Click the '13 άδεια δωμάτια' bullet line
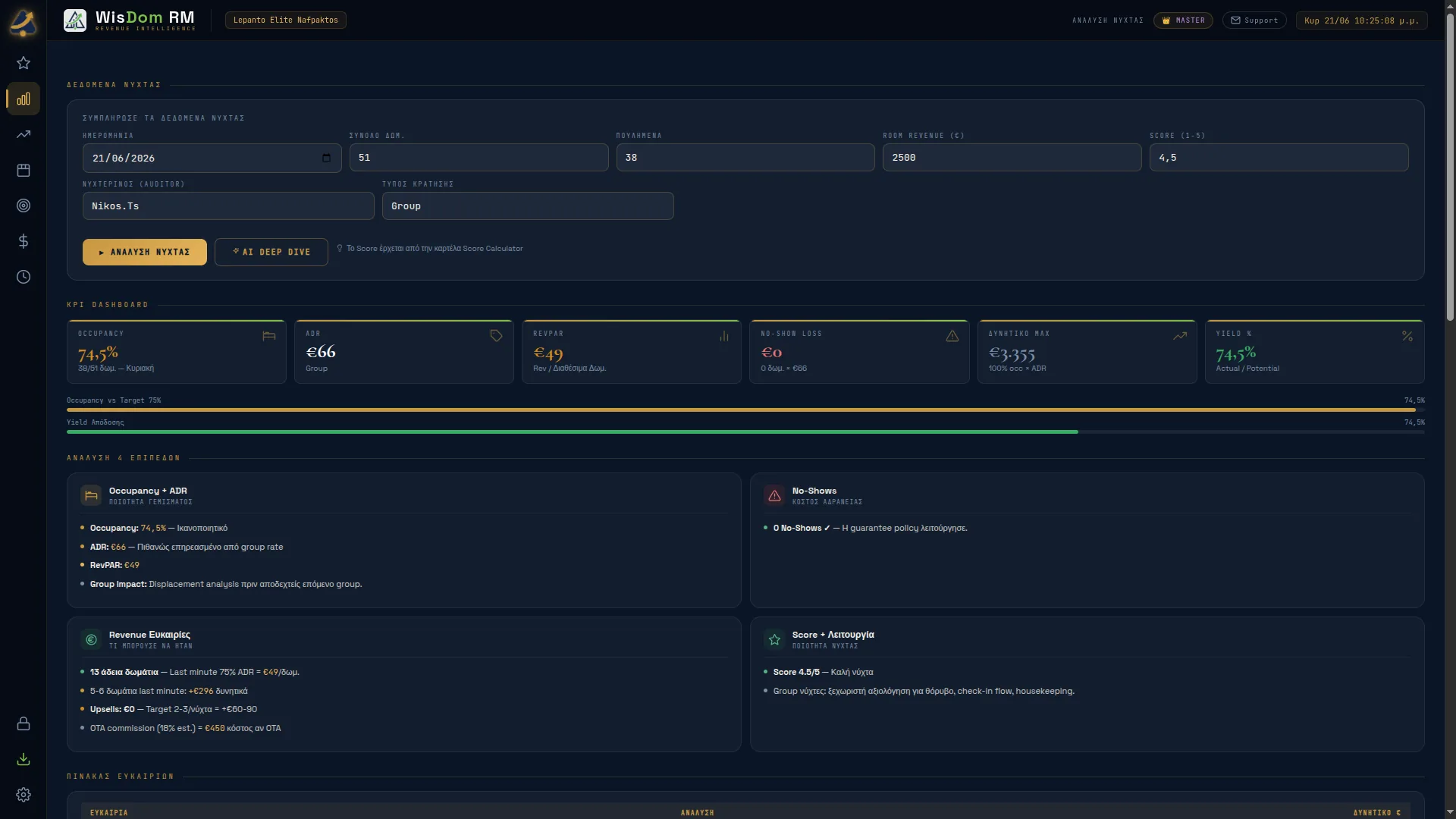Viewport: 1456px width, 819px height. tap(194, 672)
